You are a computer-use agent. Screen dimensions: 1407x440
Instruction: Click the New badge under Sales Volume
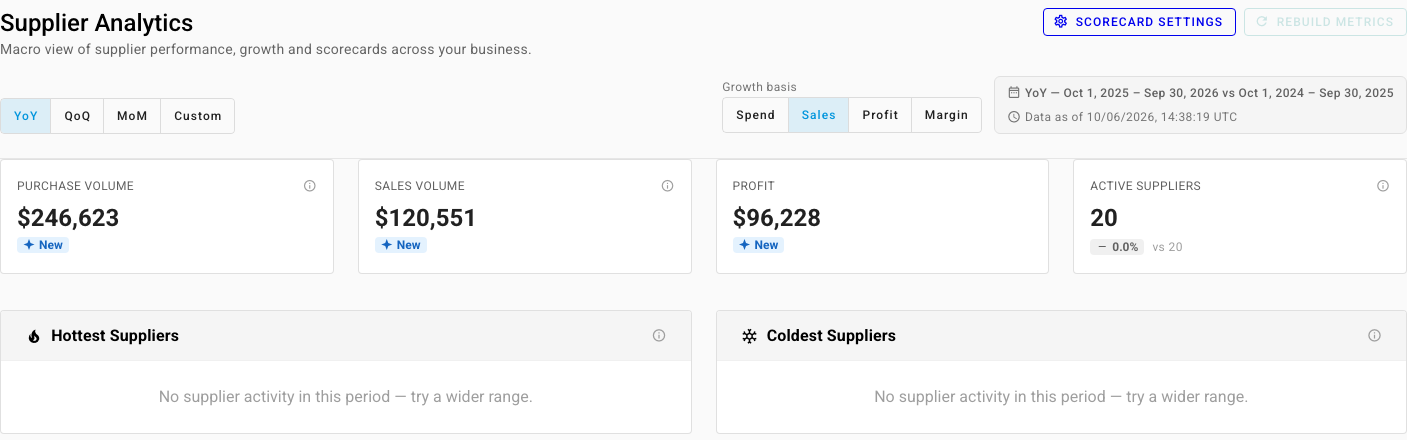point(401,245)
